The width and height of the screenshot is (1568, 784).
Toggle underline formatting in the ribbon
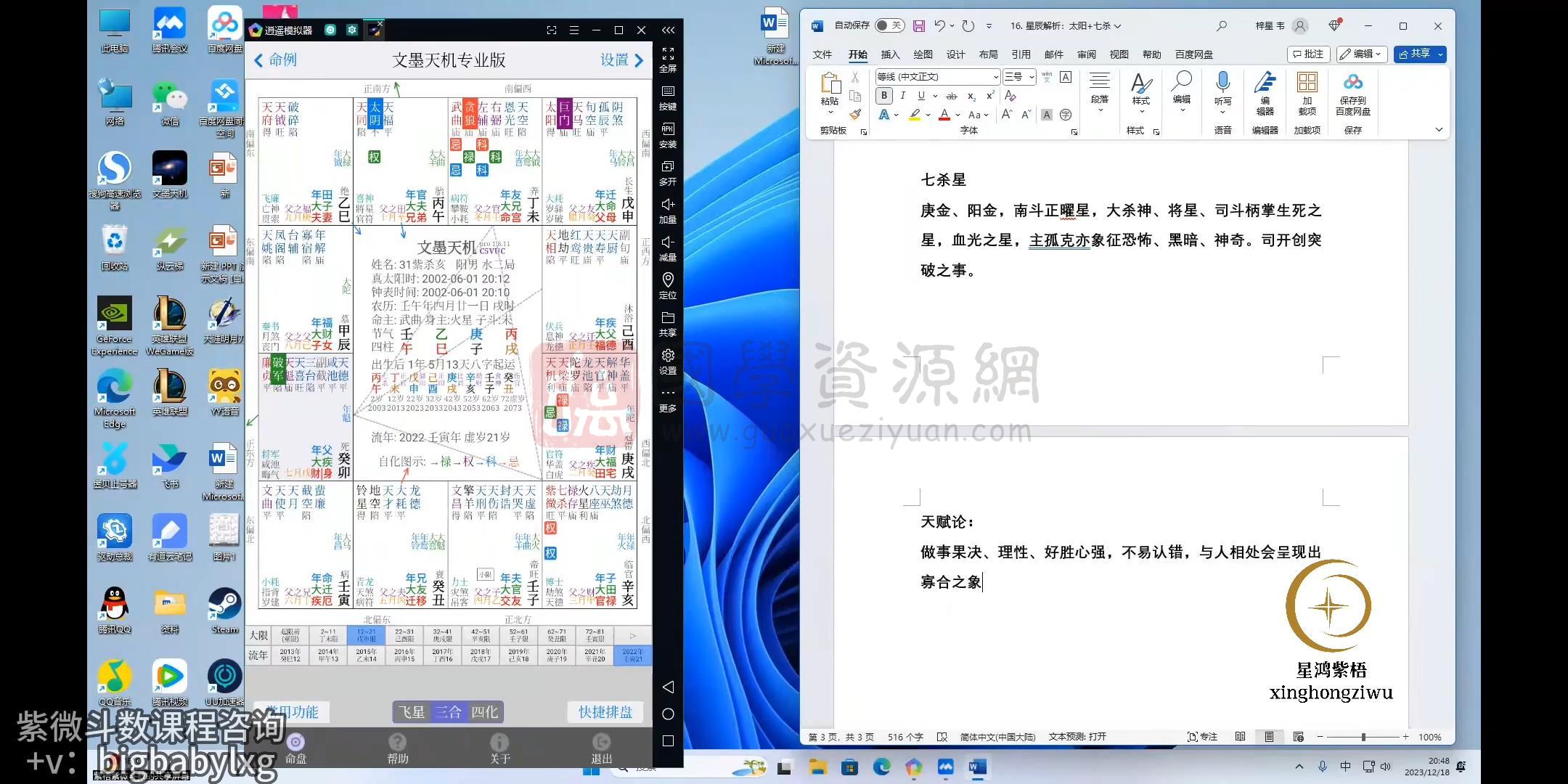pyautogui.click(x=920, y=95)
